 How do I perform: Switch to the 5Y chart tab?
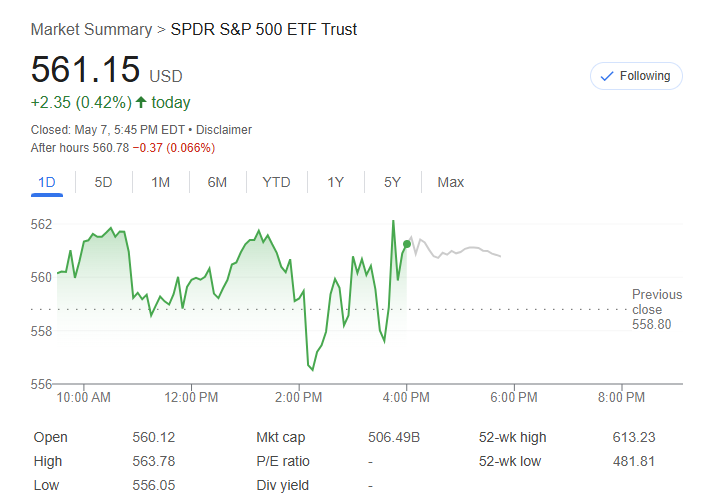coord(392,182)
